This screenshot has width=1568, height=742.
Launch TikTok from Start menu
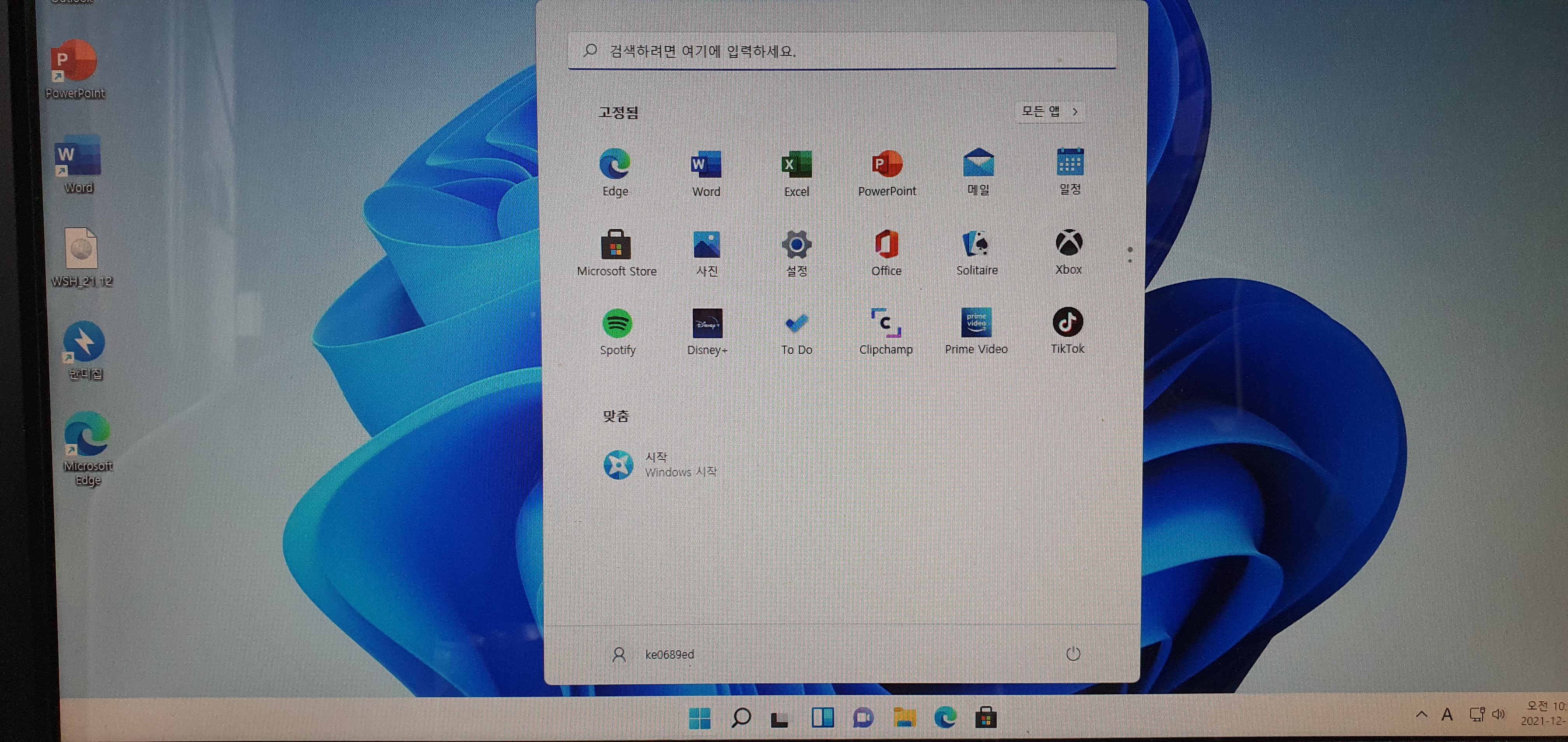tap(1067, 331)
